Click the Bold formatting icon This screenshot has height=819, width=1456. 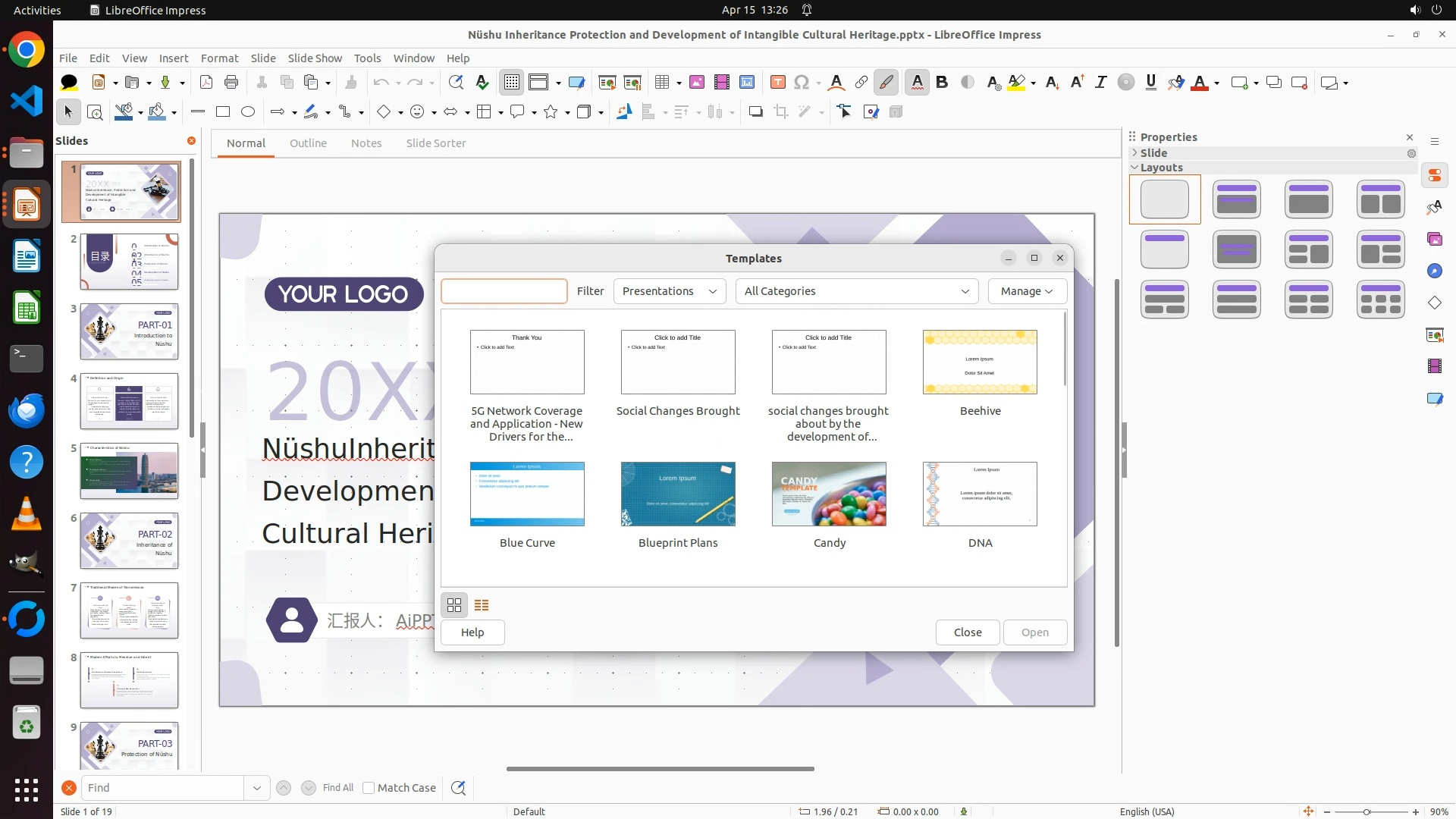click(x=942, y=83)
